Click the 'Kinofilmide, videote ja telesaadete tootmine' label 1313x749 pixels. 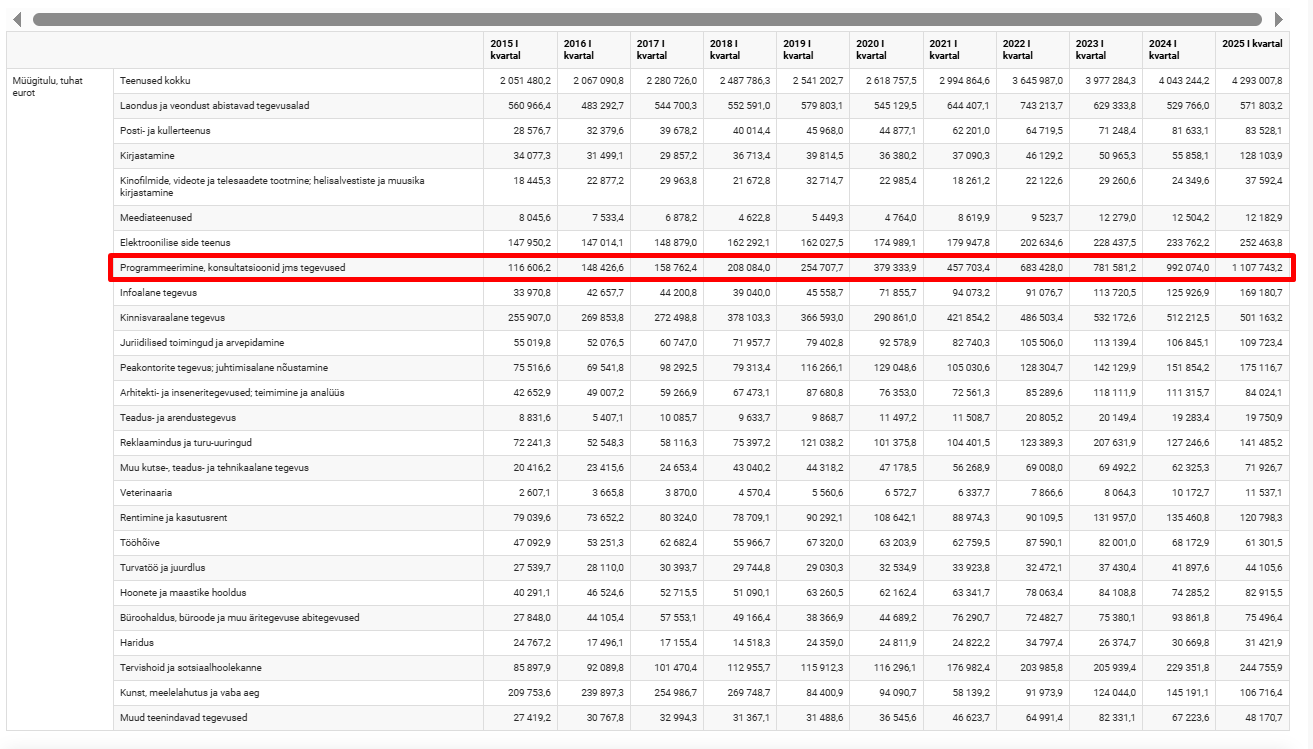point(272,186)
